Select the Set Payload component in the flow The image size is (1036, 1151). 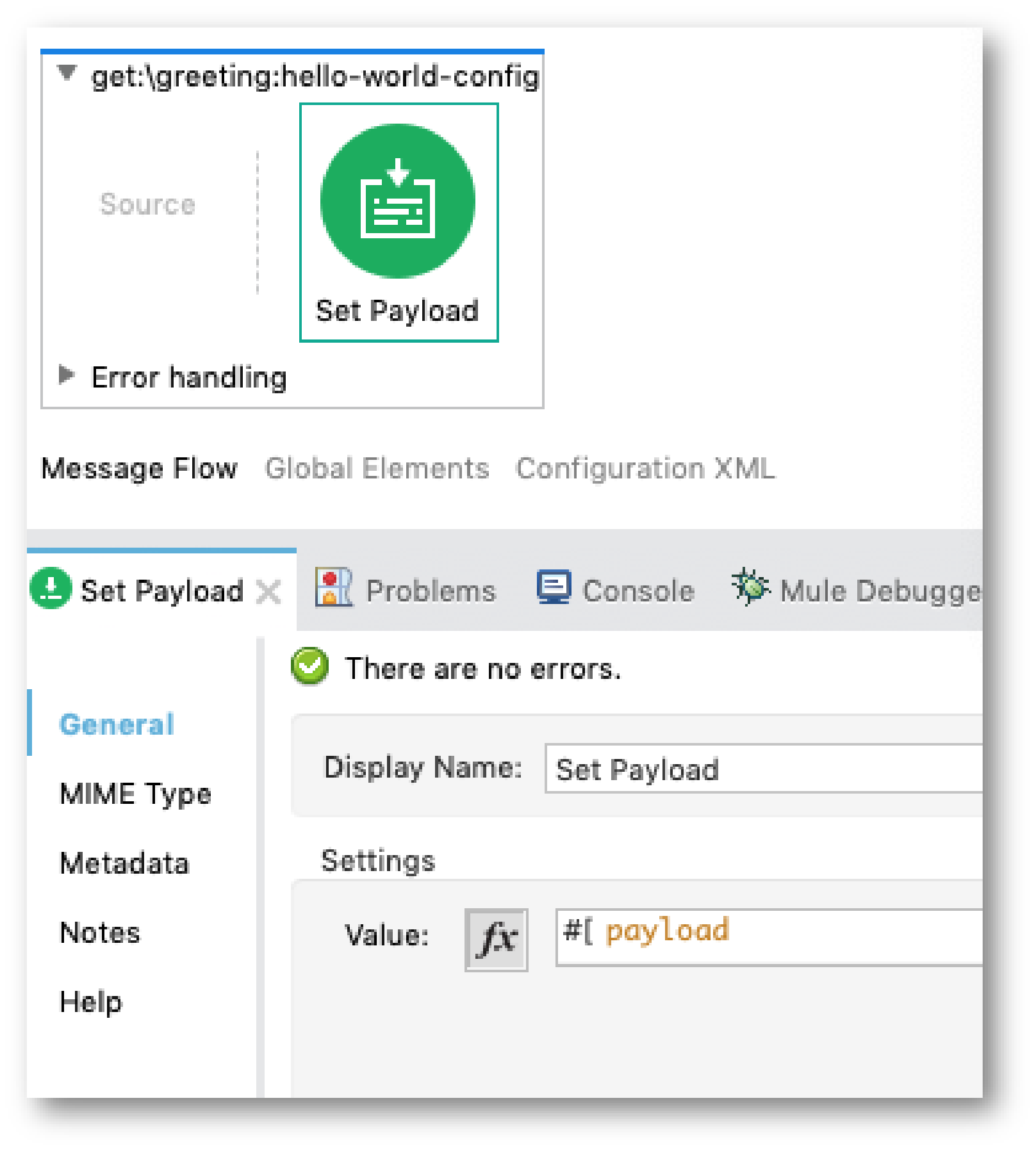click(x=398, y=199)
